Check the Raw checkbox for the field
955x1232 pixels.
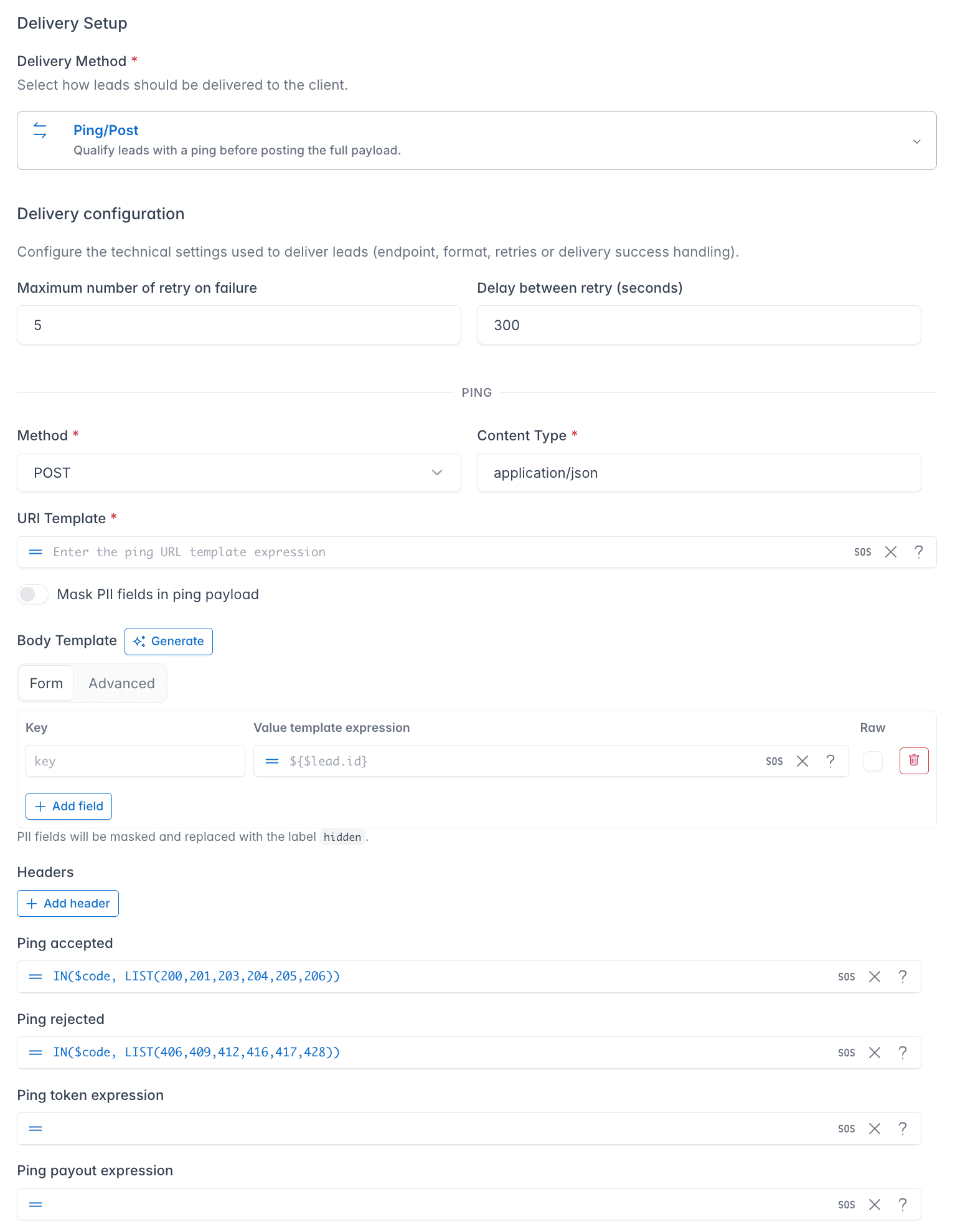pos(873,761)
